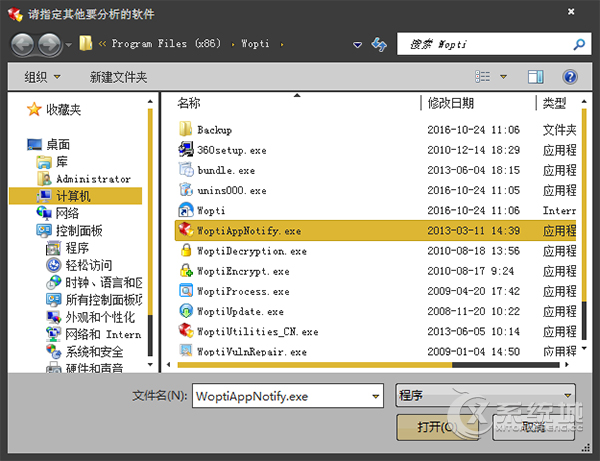Select Program Files (x86) in the address path
This screenshot has height=461, width=600.
166,43
